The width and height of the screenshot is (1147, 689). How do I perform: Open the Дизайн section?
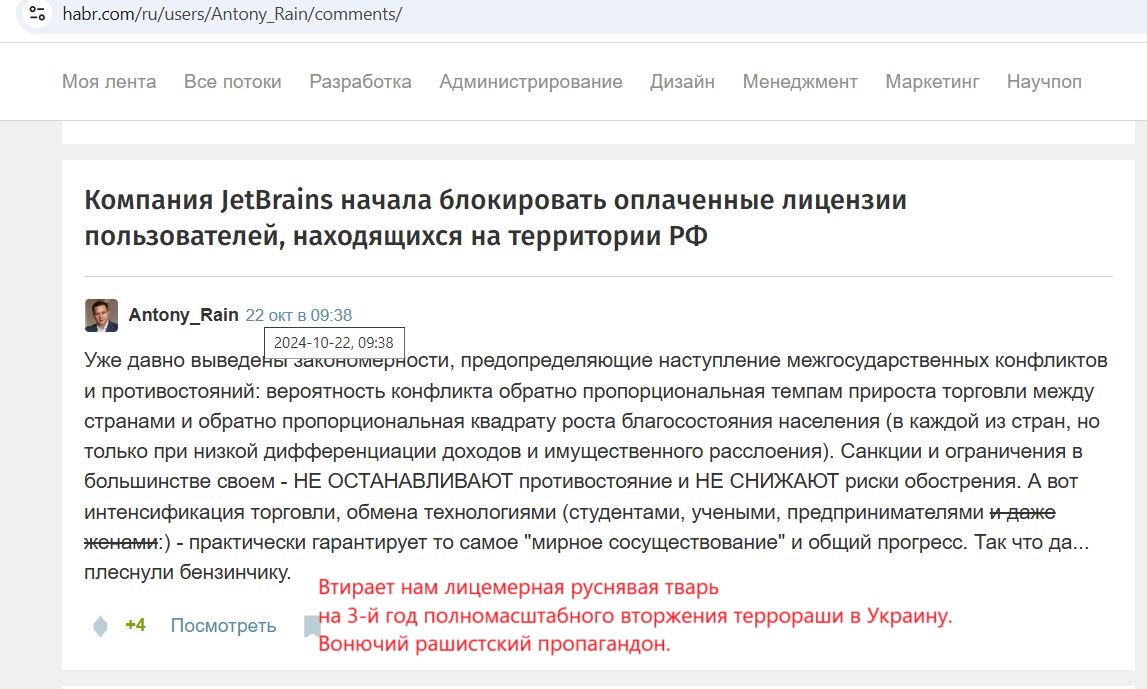click(682, 82)
